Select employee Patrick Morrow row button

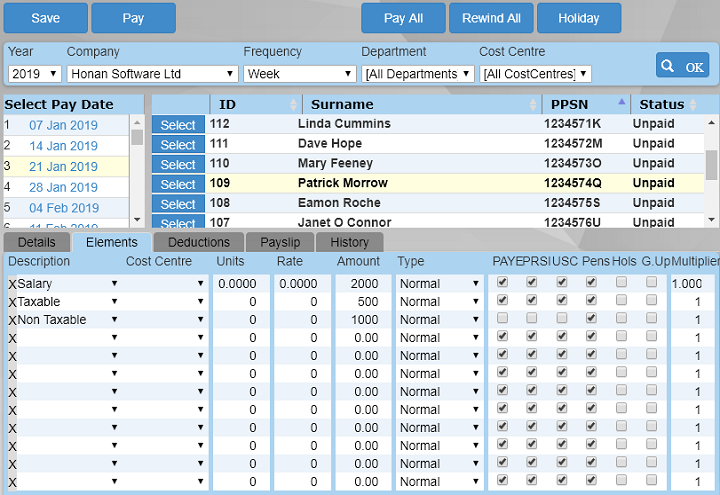(x=178, y=184)
